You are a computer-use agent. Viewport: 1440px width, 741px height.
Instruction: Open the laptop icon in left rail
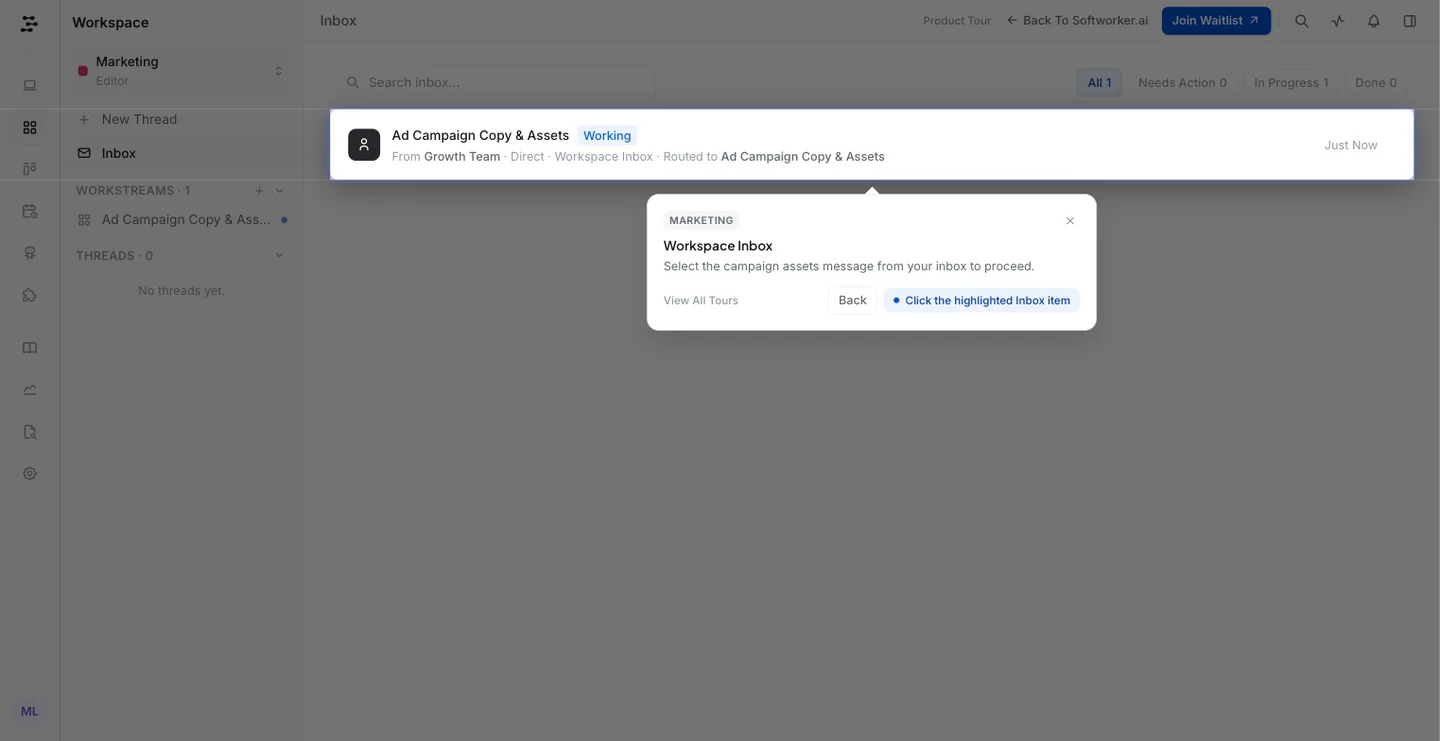tap(30, 86)
